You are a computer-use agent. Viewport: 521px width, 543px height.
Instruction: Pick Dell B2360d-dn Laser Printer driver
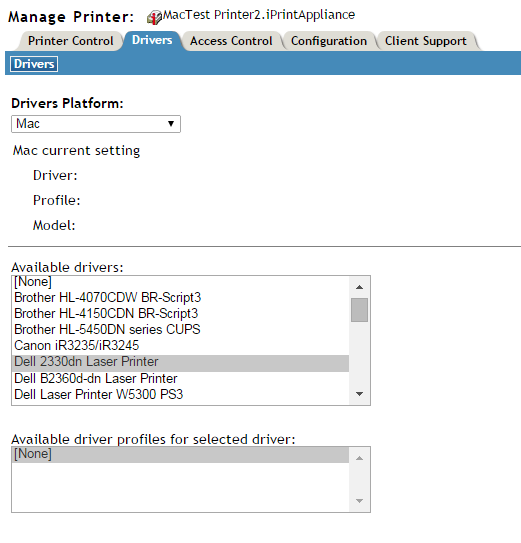point(180,379)
